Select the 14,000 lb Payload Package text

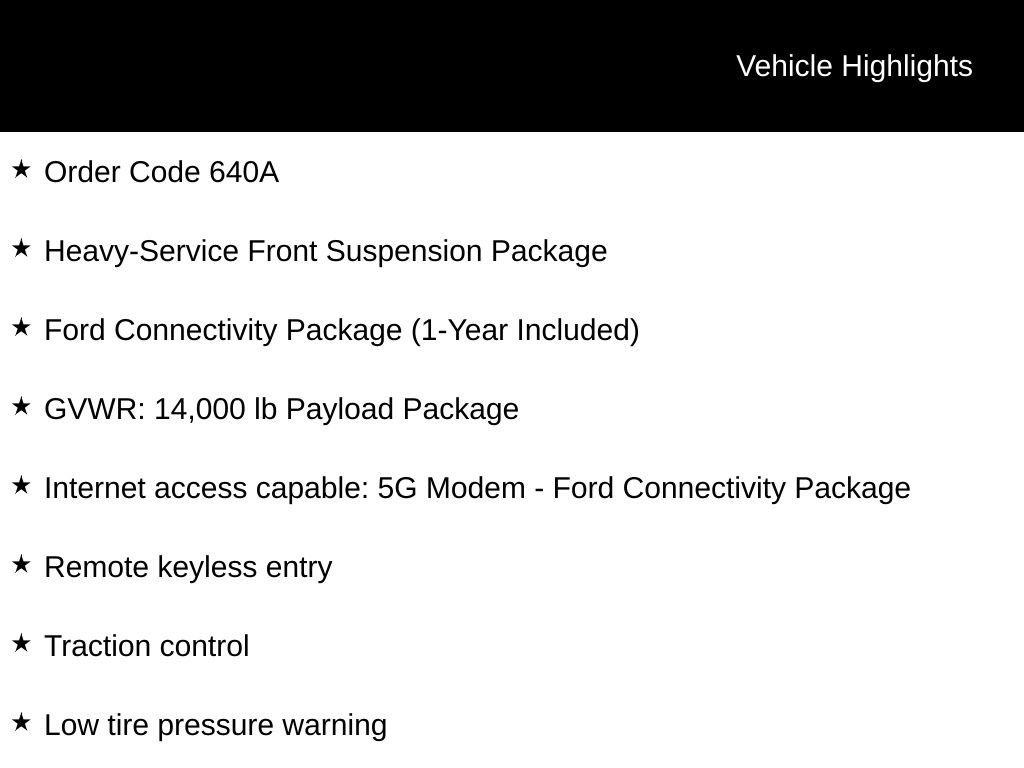point(336,409)
